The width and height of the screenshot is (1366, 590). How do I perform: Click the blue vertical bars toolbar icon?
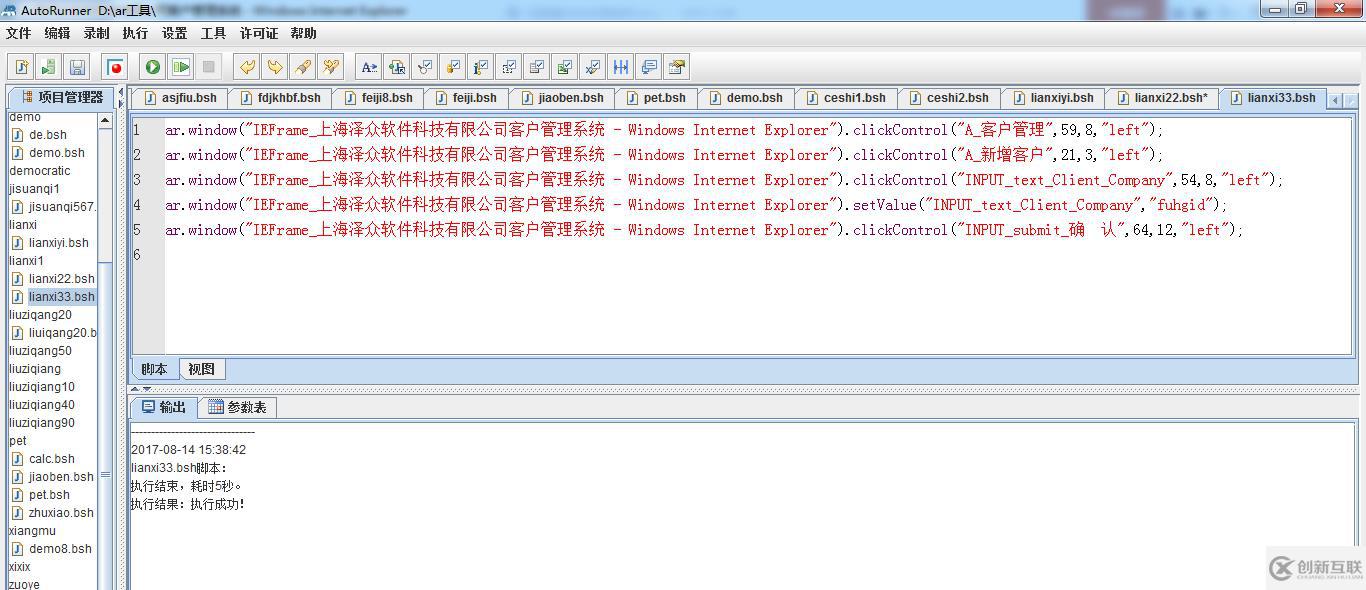point(621,67)
